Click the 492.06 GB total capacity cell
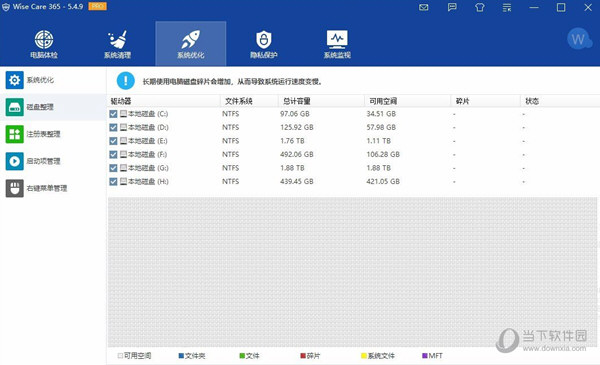The height and width of the screenshot is (365, 600). (x=297, y=155)
